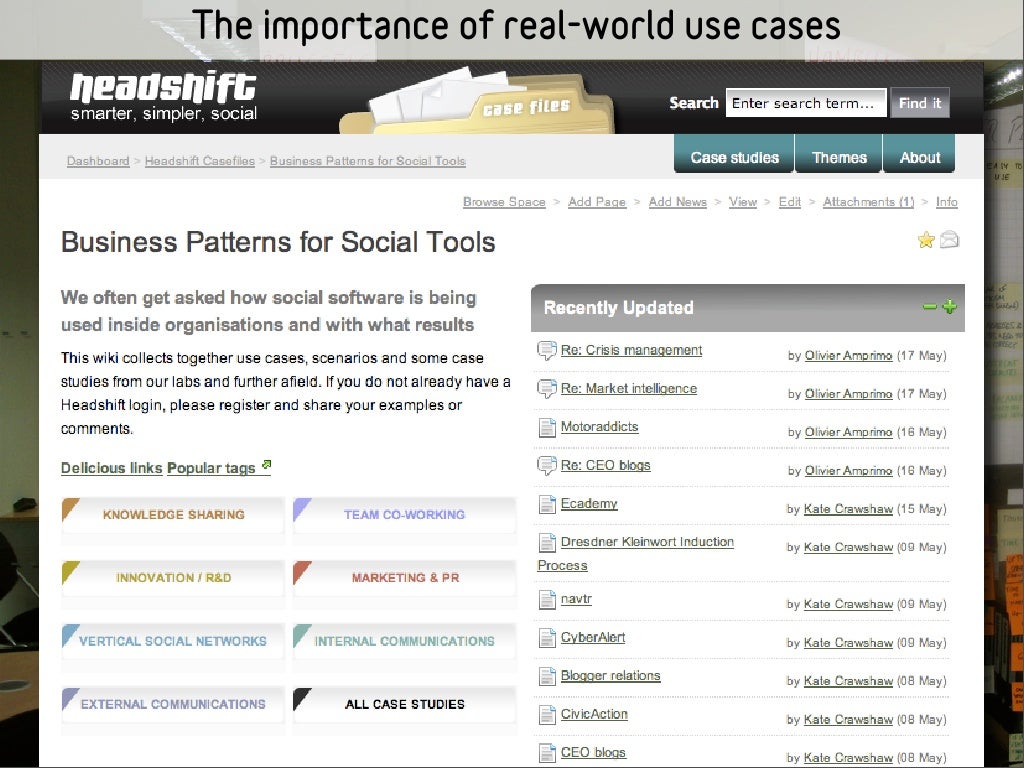Image resolution: width=1024 pixels, height=768 pixels.
Task: Click external link icon after Popular tags
Action: tap(266, 465)
